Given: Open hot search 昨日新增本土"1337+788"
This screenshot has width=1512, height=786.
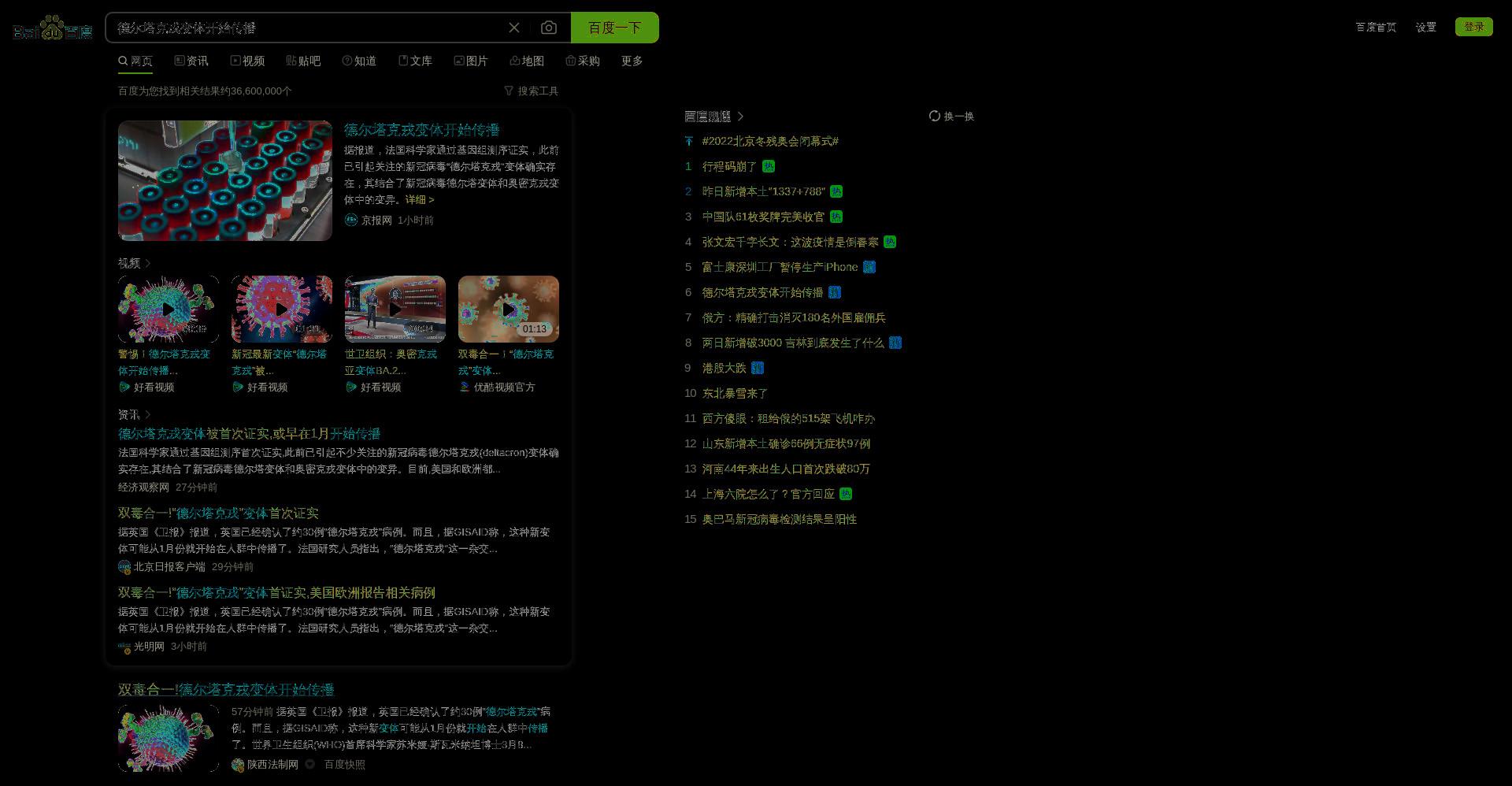Looking at the screenshot, I should [x=764, y=191].
